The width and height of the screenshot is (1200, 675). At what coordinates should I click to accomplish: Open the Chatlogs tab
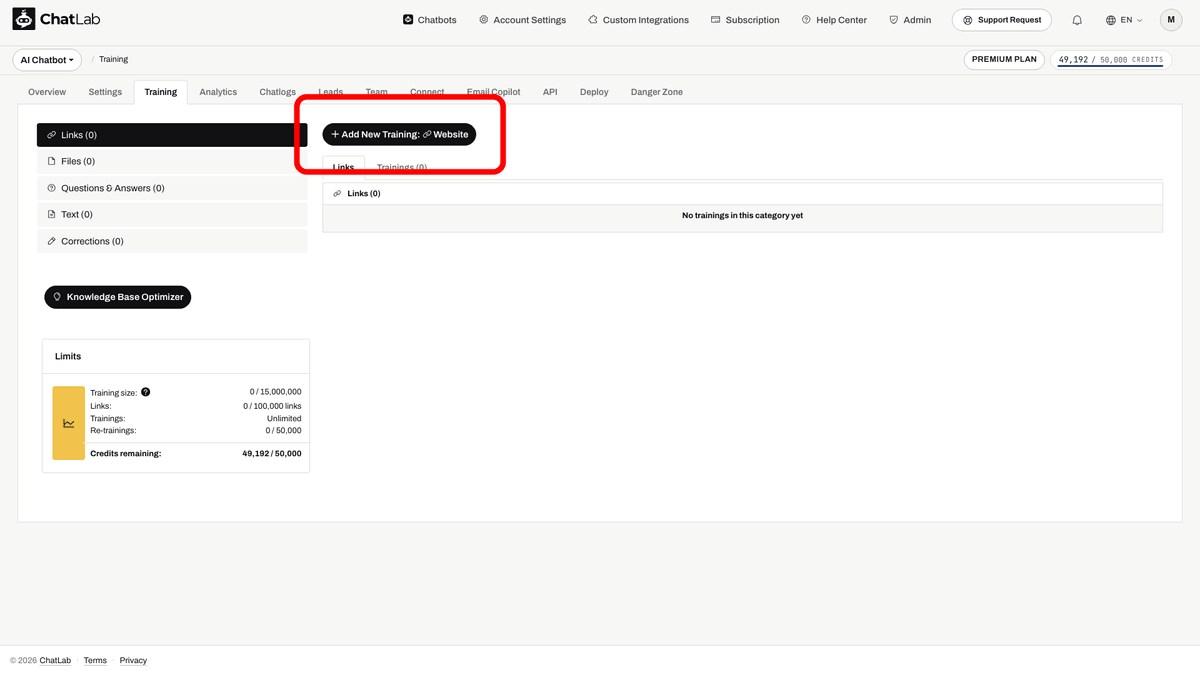(277, 92)
